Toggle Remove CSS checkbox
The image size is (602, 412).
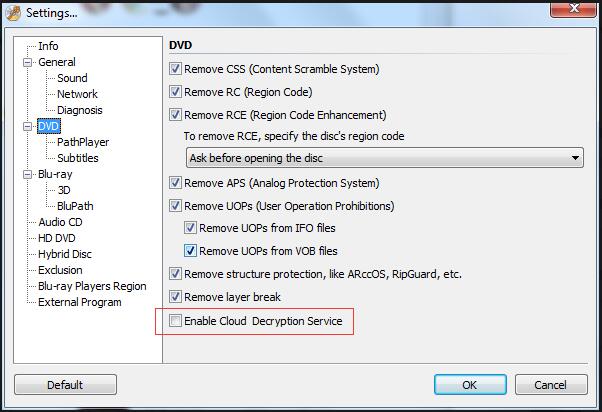tap(176, 70)
